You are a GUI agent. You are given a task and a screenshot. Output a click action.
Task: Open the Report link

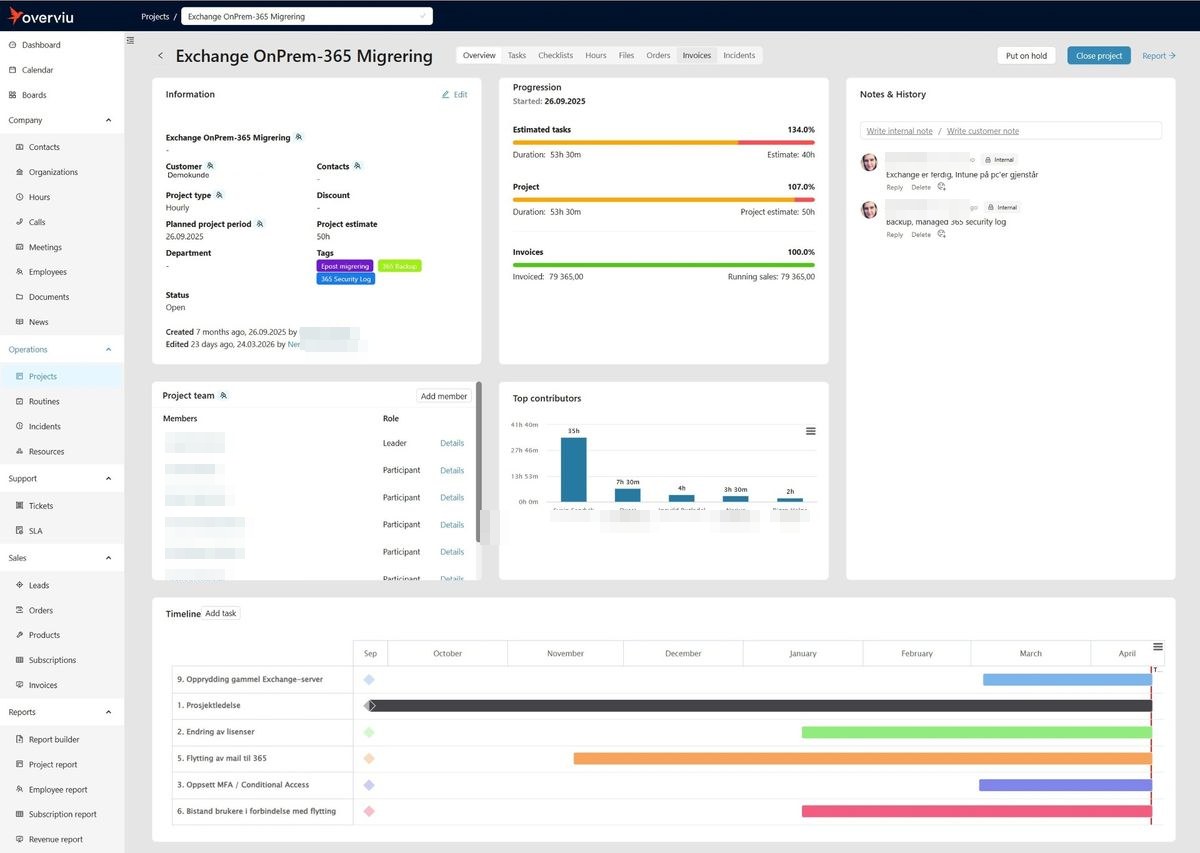pos(1159,56)
